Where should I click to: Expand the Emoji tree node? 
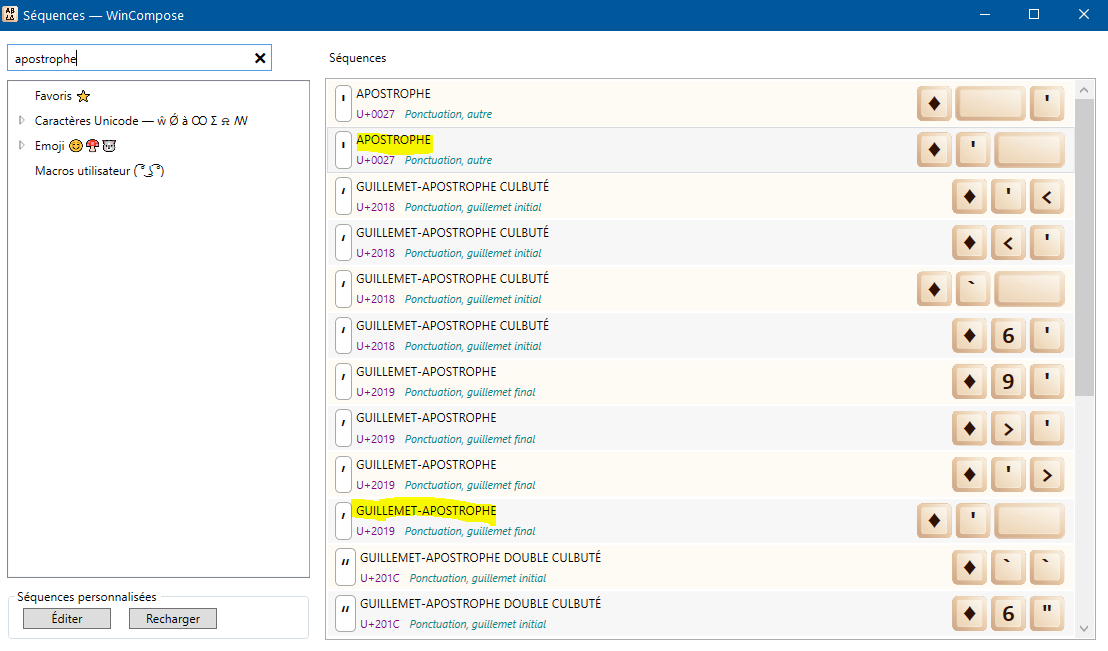[22, 145]
